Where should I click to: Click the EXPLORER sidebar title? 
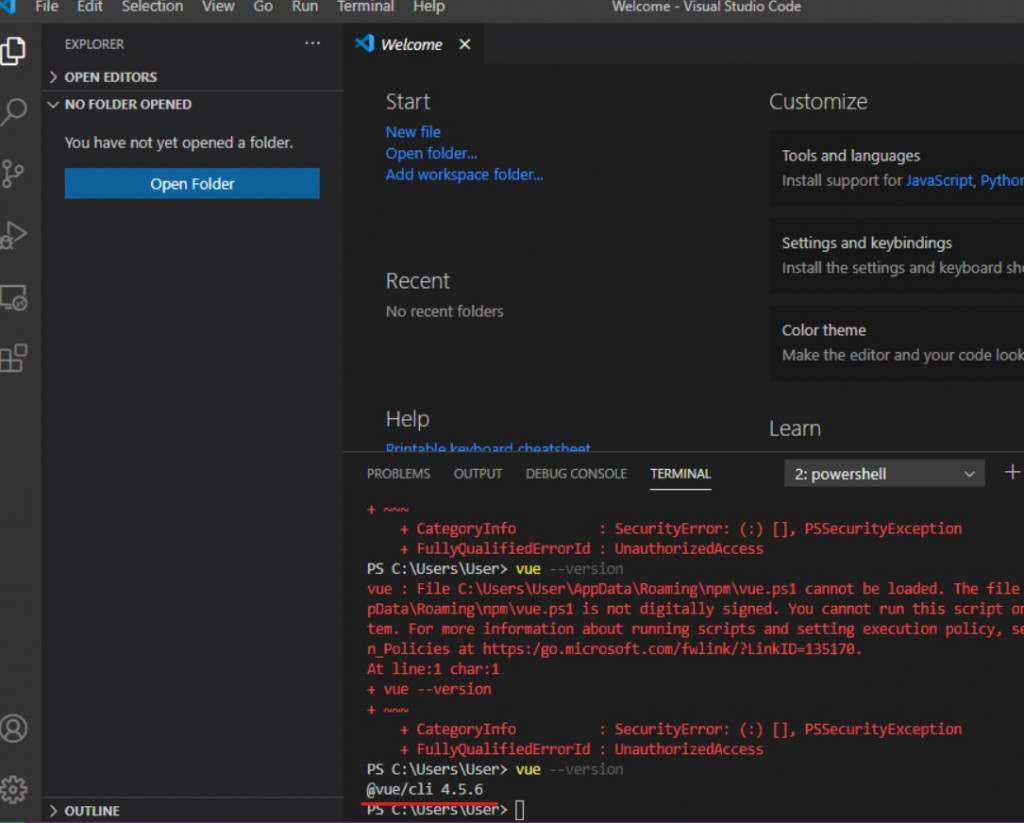tap(94, 44)
